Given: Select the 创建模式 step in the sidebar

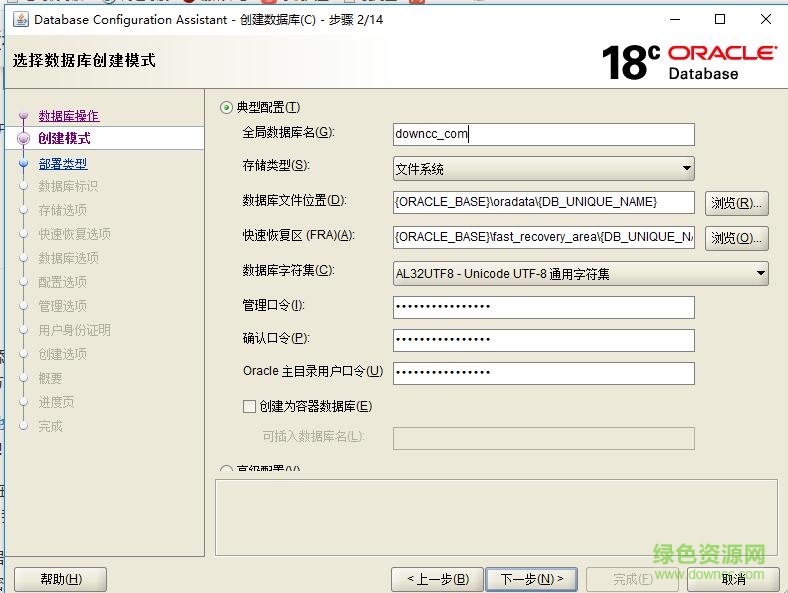Looking at the screenshot, I should 64,138.
